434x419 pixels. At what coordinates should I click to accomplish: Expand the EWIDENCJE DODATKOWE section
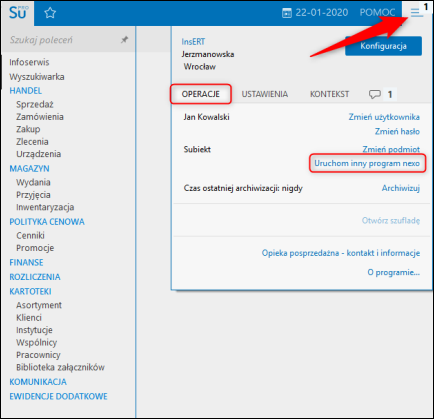(x=58, y=397)
